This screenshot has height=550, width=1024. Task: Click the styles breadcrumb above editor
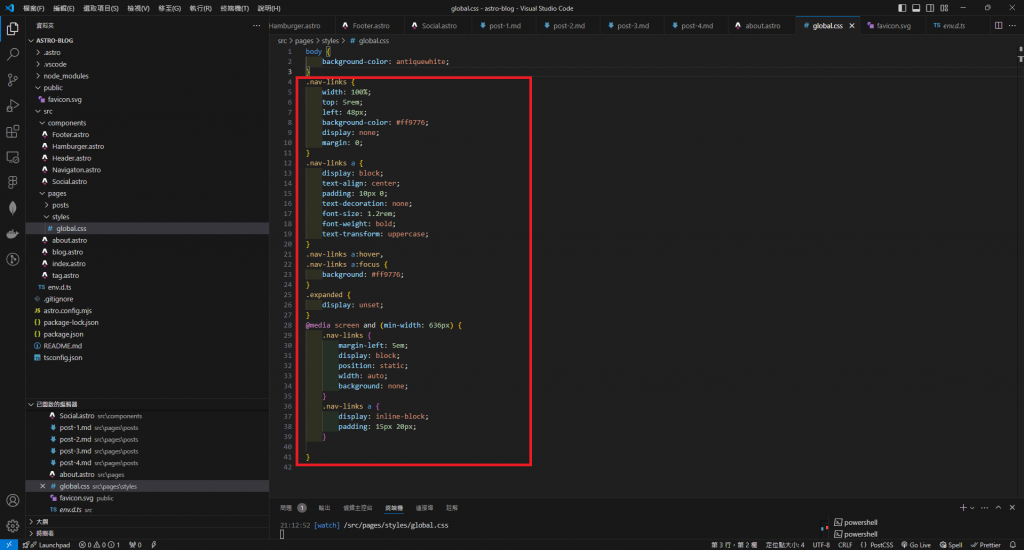tap(330, 40)
